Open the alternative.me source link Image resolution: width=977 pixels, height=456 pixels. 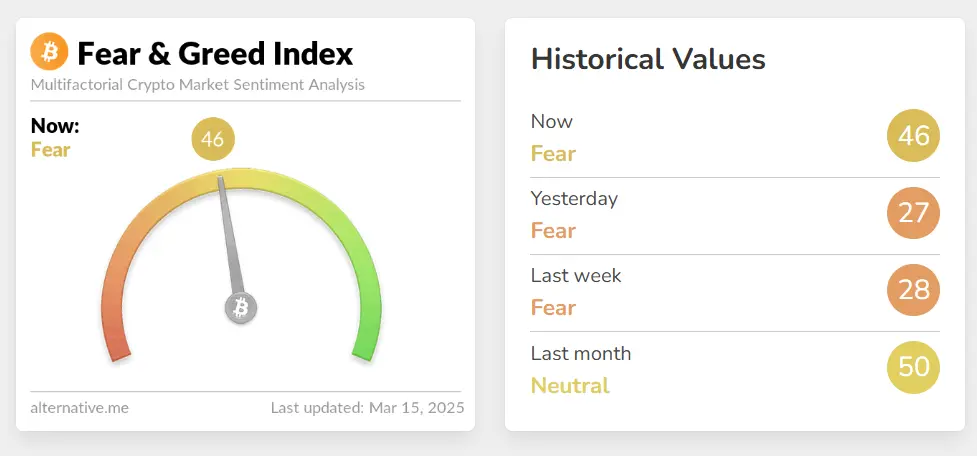coord(80,408)
